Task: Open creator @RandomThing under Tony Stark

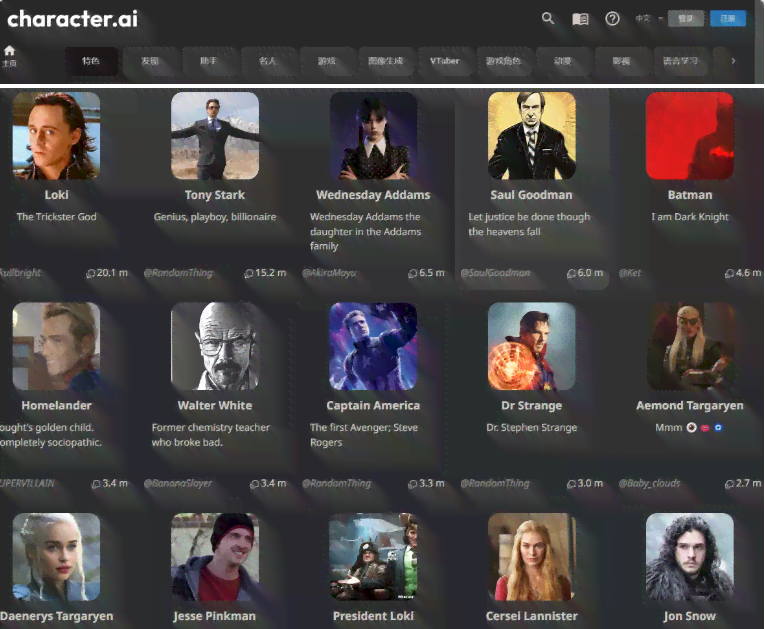Action: click(178, 273)
